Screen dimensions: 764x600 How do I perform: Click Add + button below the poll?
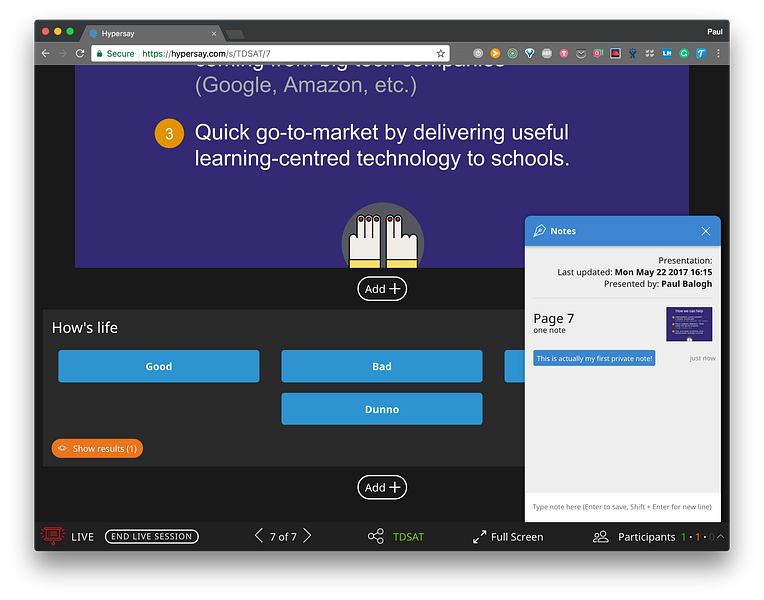[382, 487]
